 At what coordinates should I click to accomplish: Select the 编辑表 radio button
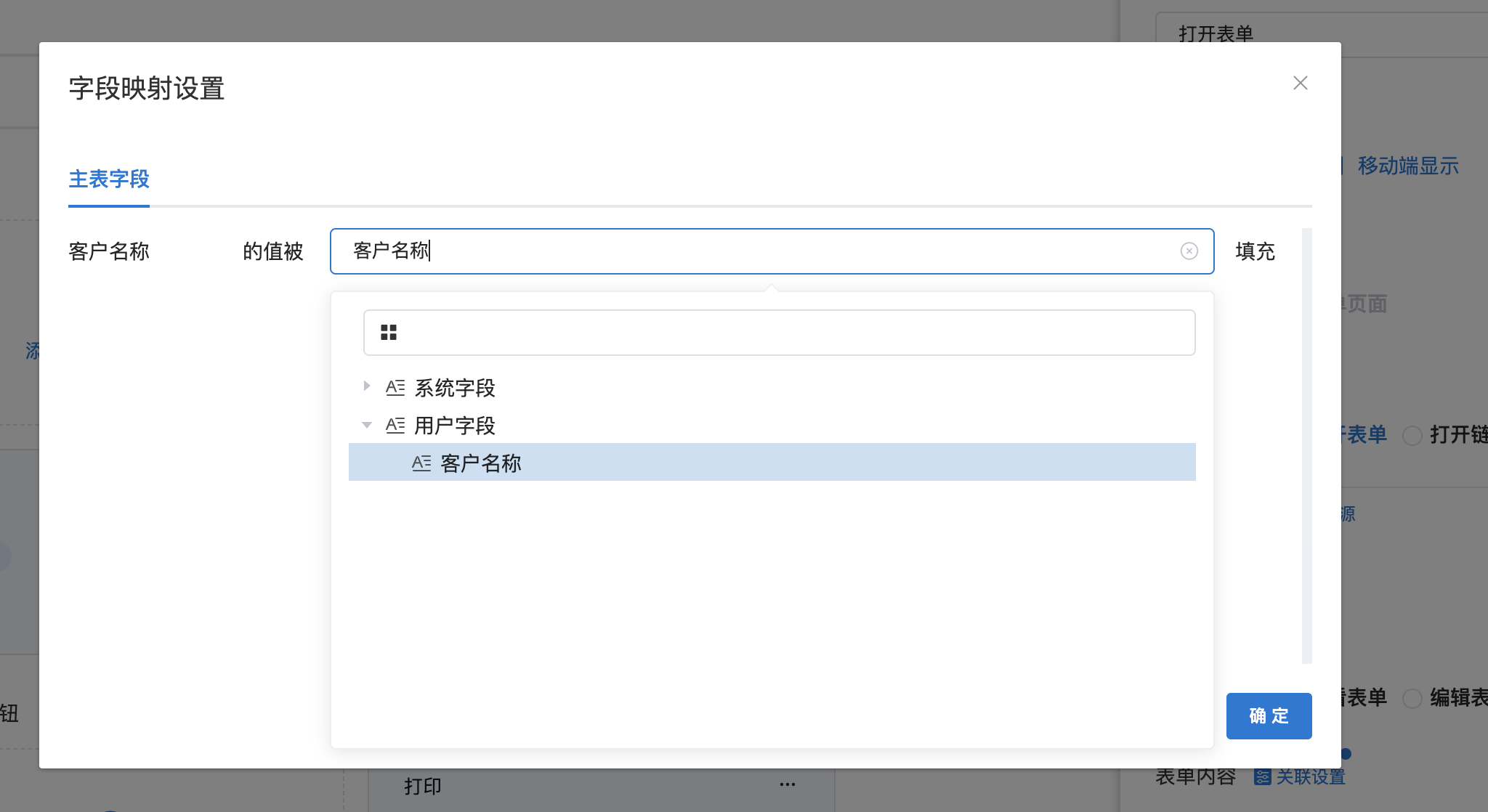point(1412,699)
